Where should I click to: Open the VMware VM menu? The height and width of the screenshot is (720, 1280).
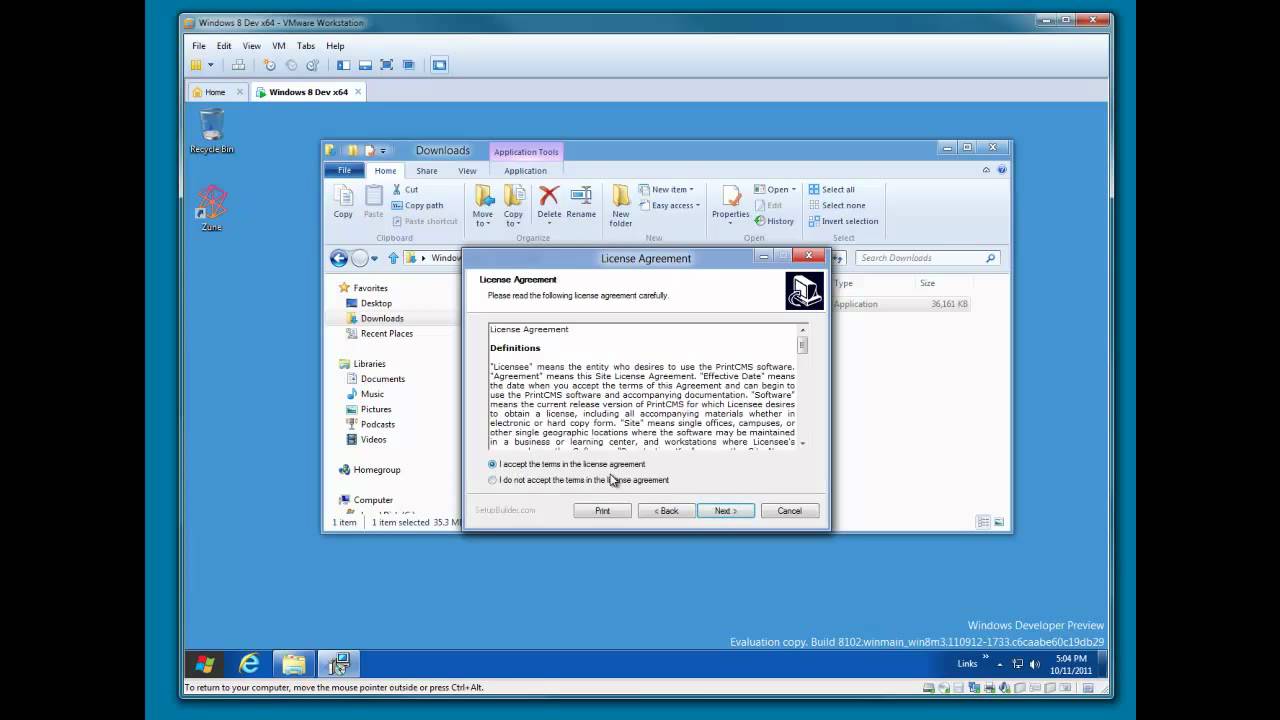(x=279, y=46)
